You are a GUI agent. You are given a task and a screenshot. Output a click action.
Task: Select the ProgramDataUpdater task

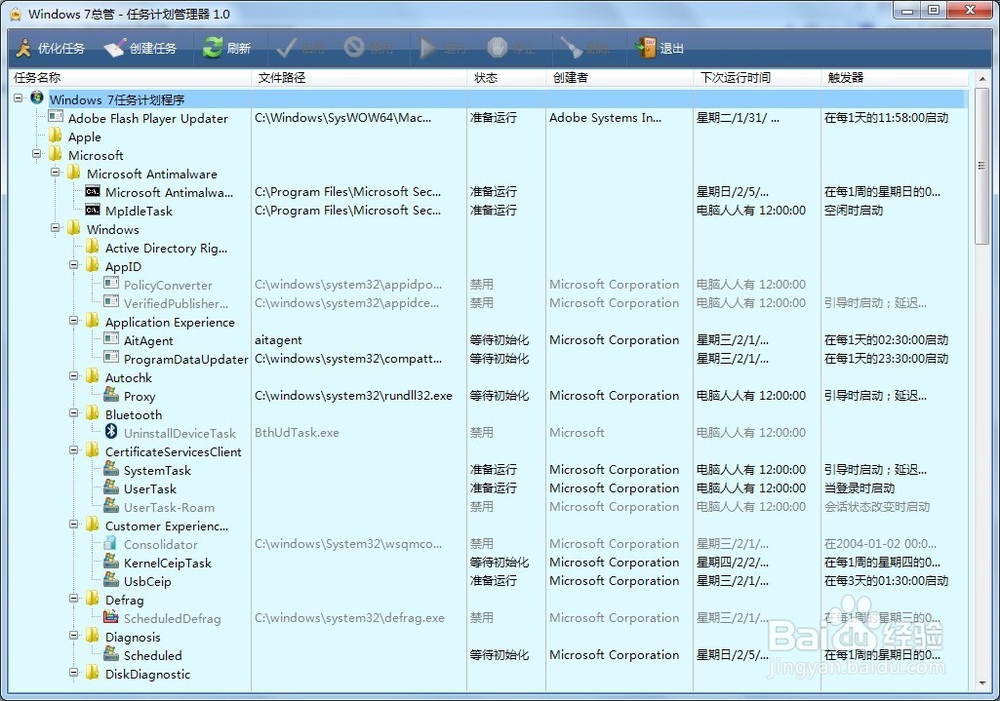tap(186, 359)
